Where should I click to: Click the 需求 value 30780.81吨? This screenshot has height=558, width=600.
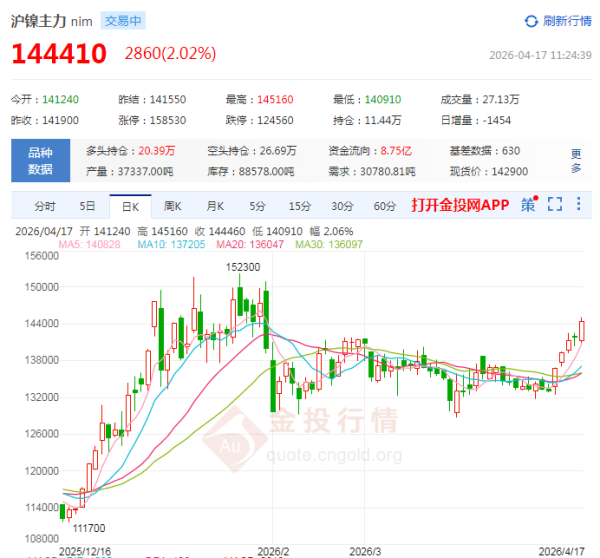click(x=388, y=171)
